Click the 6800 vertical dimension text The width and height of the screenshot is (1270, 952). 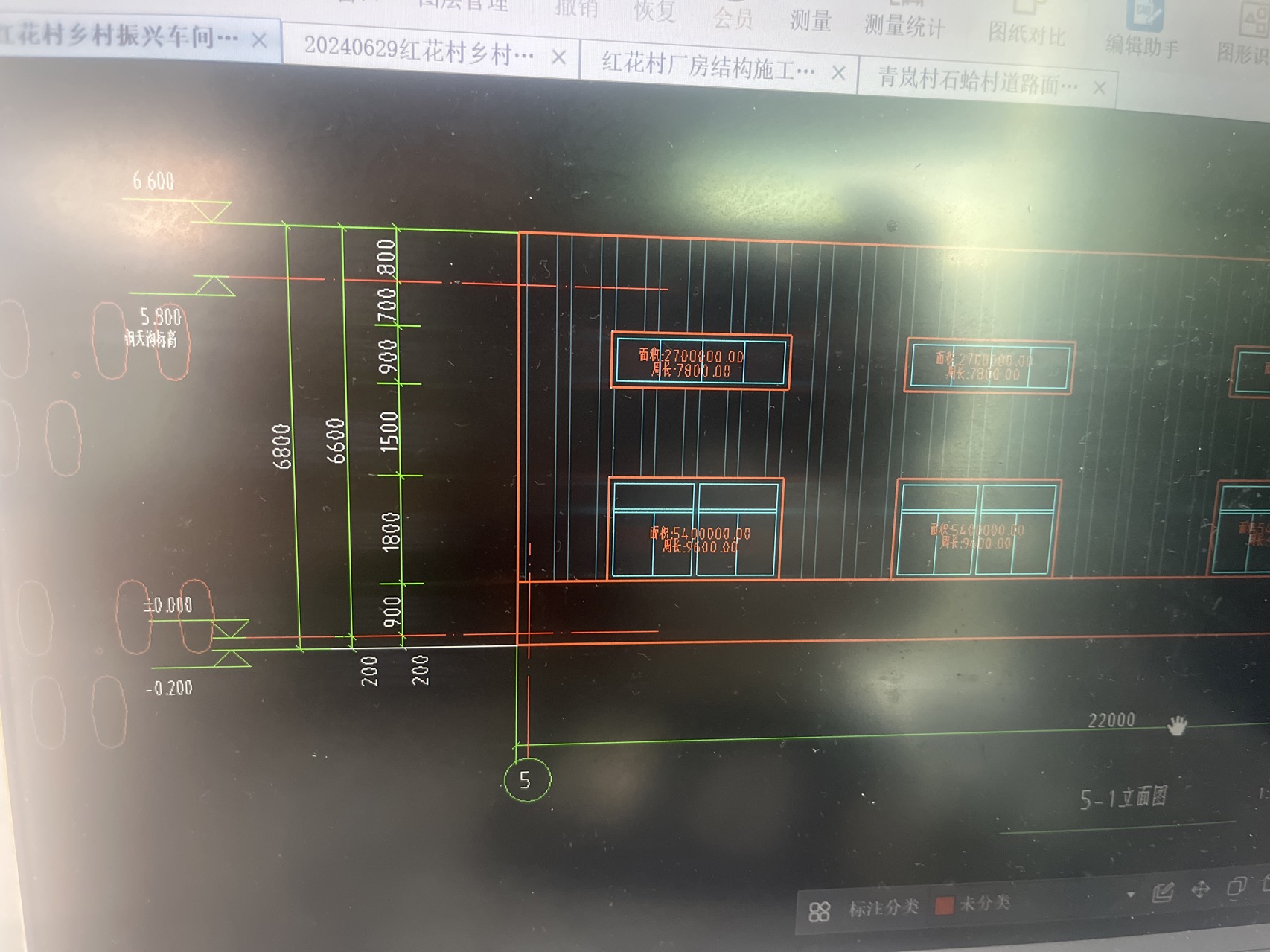[x=281, y=447]
